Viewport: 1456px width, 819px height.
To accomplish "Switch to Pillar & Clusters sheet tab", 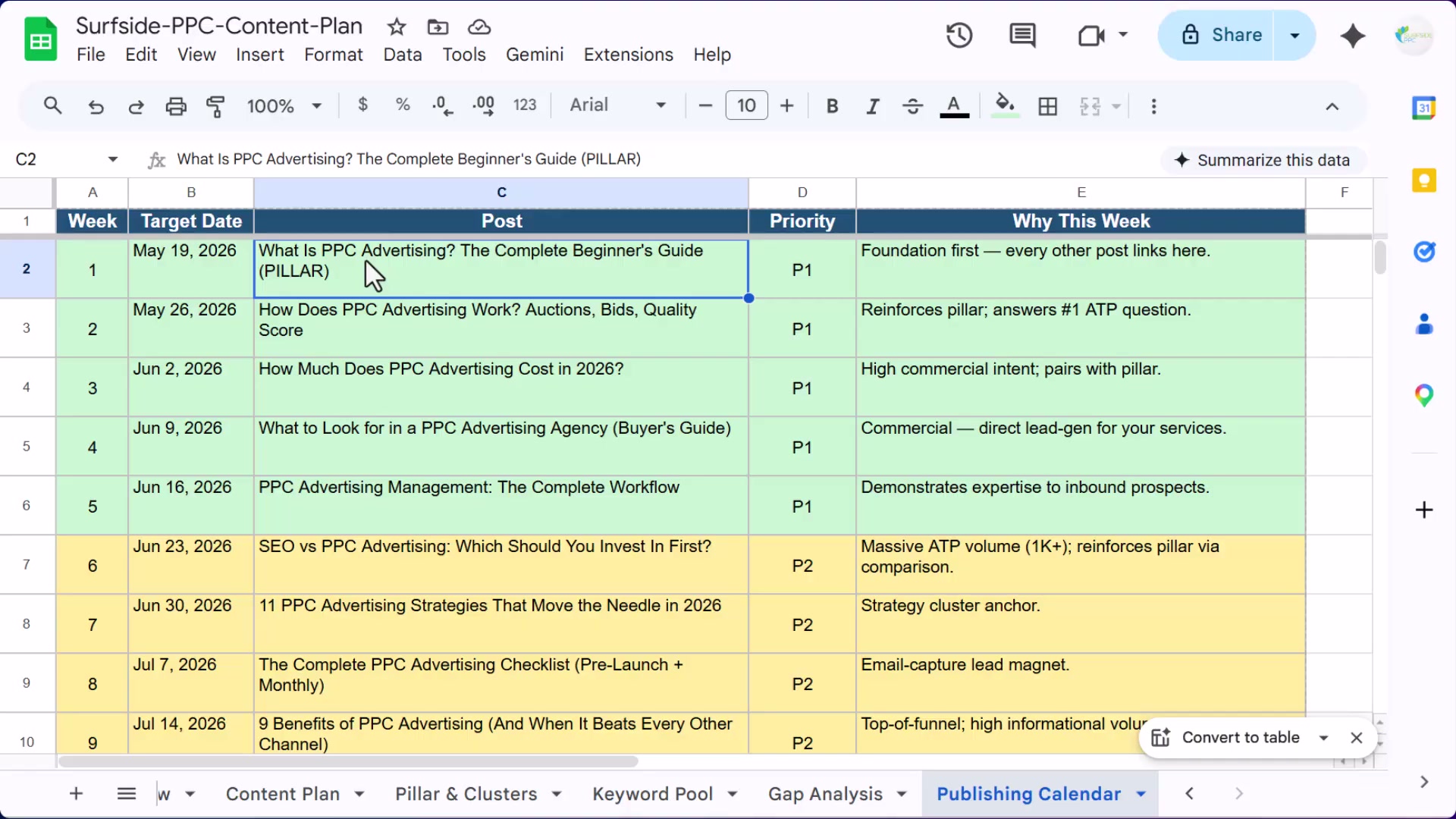I will click(466, 794).
